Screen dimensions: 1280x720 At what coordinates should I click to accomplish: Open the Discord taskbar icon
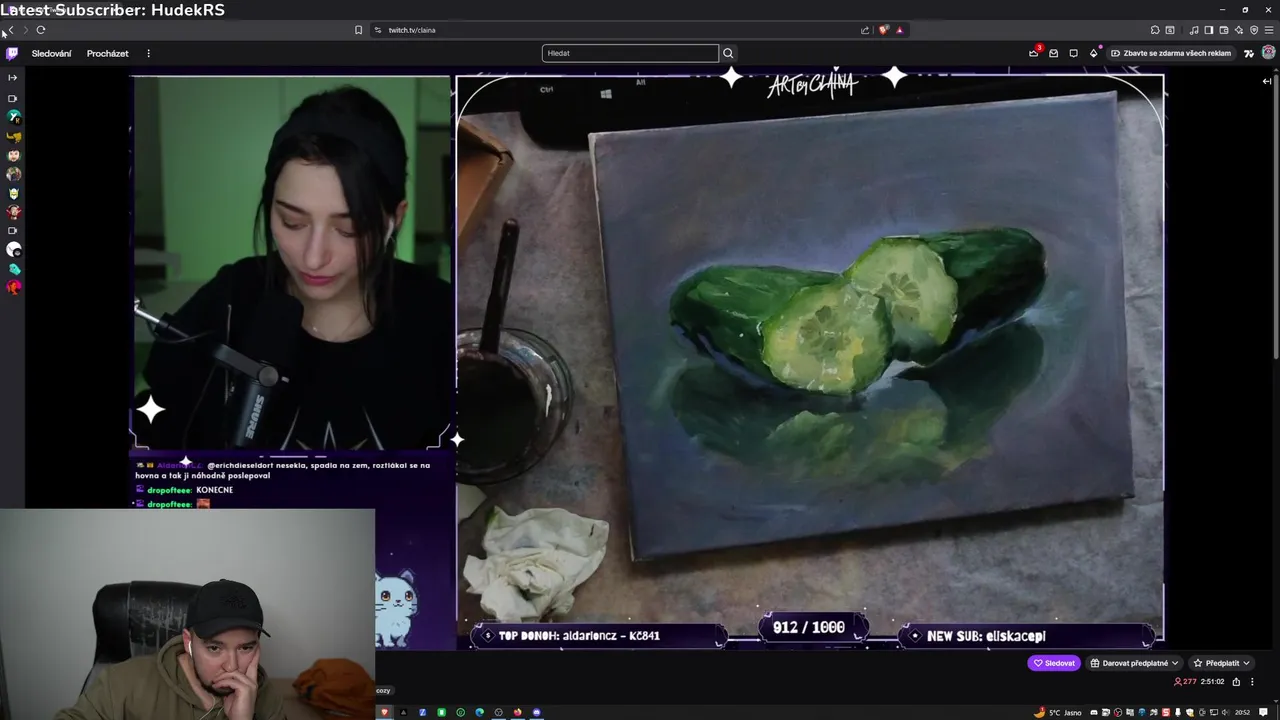point(537,712)
